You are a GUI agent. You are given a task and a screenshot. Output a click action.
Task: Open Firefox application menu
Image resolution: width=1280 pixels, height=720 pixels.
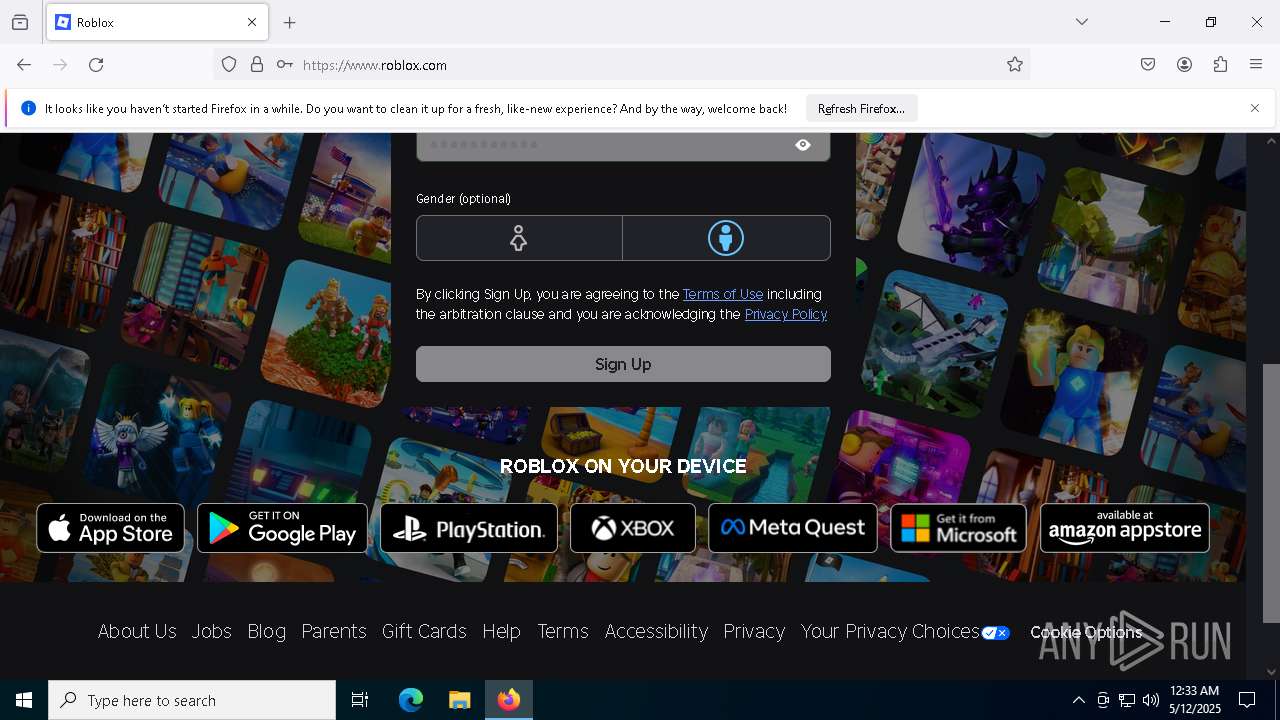point(1256,65)
